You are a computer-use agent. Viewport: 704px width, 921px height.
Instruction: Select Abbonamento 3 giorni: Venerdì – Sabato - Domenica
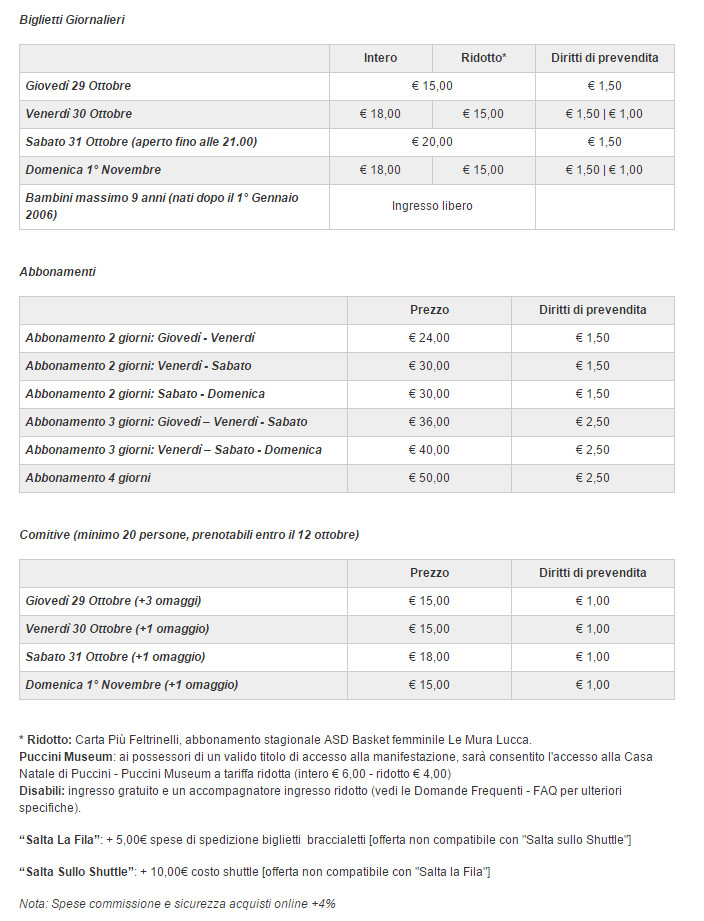(x=173, y=450)
